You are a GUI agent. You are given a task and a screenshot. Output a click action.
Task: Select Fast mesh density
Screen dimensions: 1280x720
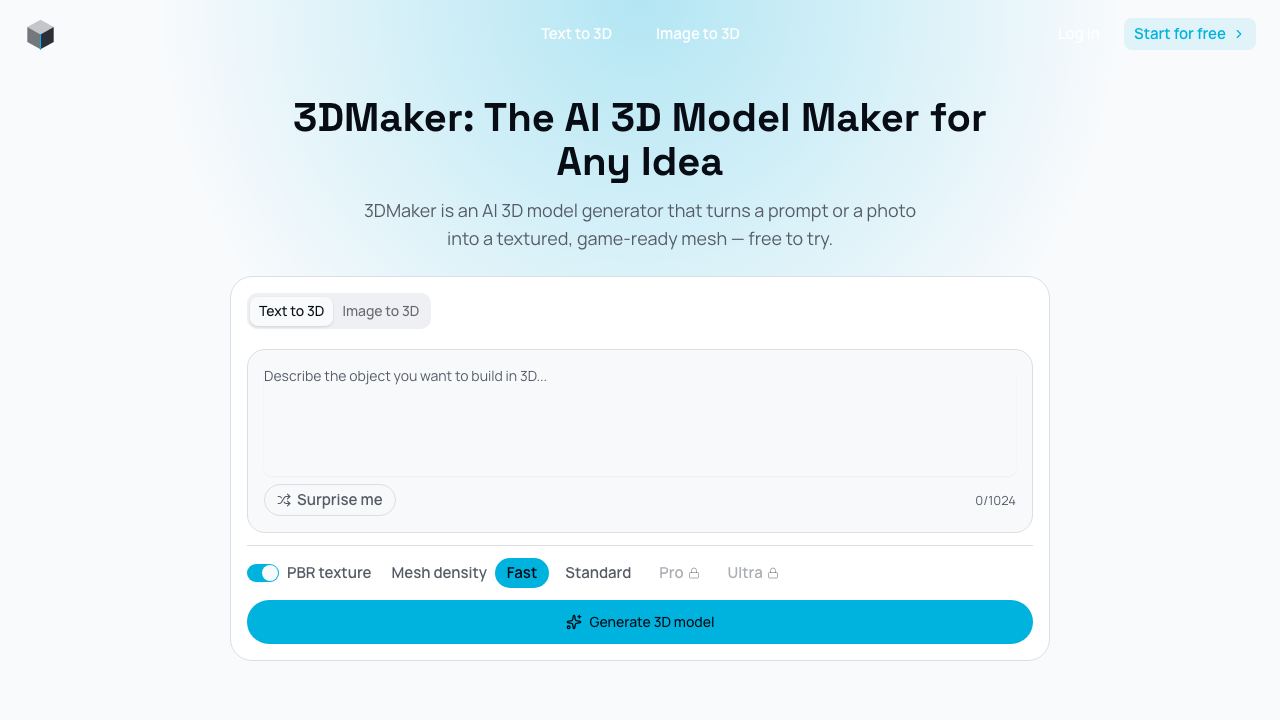click(x=522, y=573)
